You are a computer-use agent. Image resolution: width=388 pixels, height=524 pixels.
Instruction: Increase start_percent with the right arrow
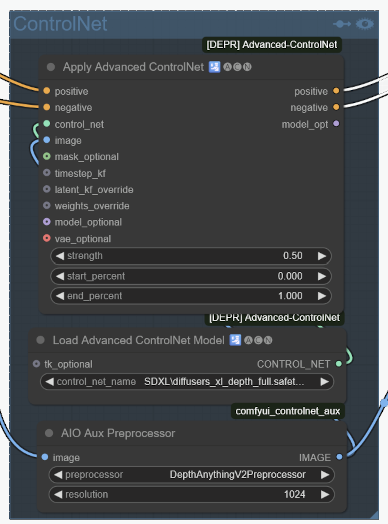tap(322, 276)
